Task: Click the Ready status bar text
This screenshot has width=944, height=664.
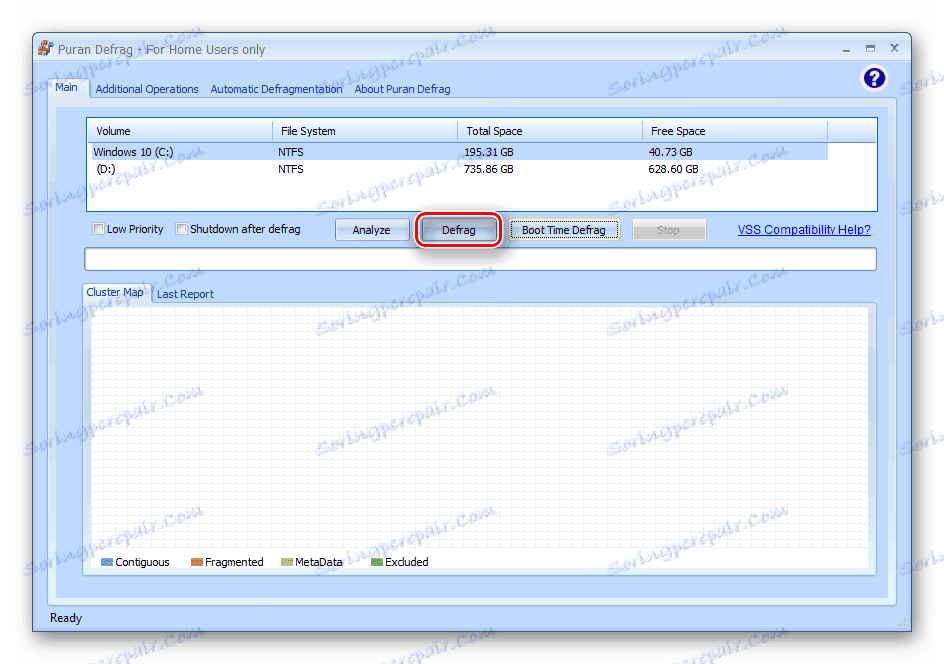Action: click(66, 618)
